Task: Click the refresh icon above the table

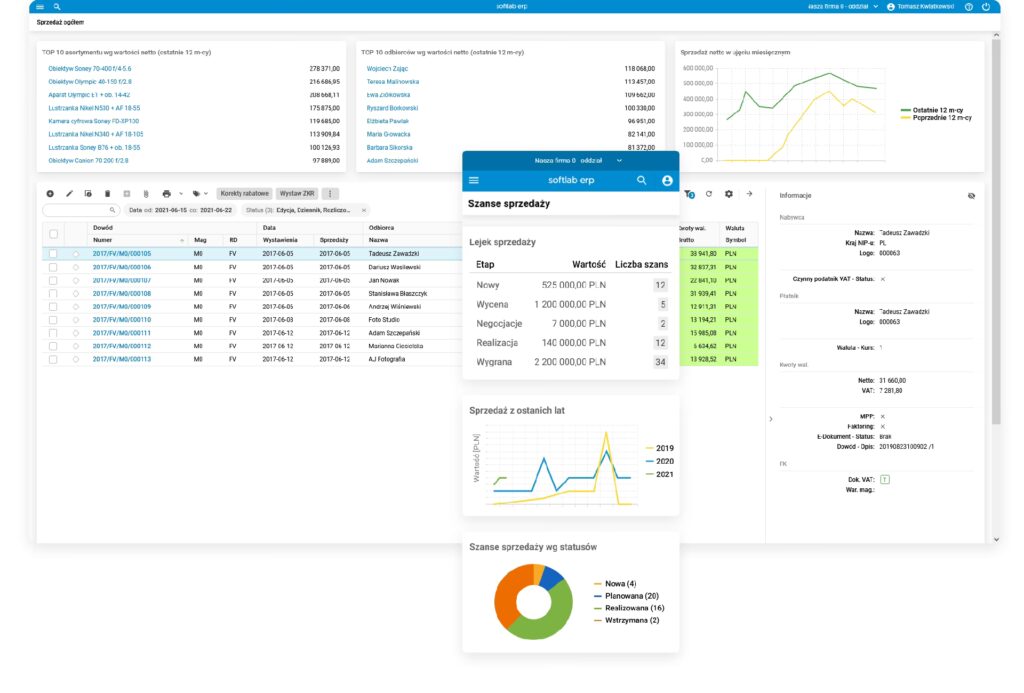Action: click(709, 194)
